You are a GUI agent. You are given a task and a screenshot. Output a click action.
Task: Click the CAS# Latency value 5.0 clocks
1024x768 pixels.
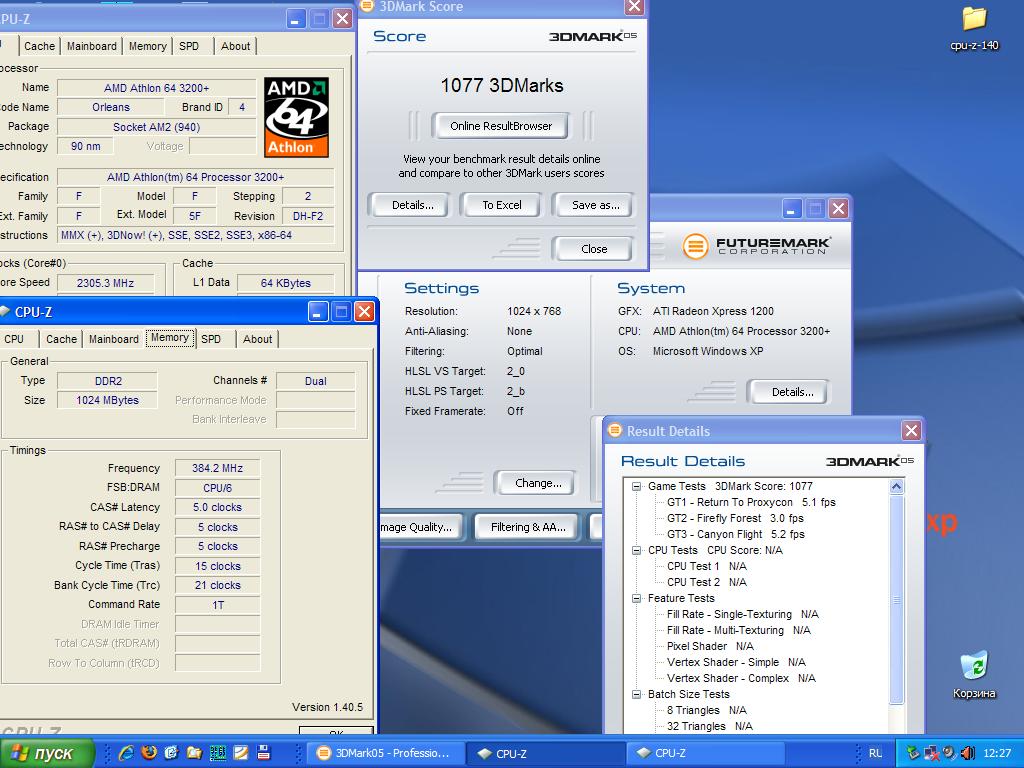(x=217, y=507)
